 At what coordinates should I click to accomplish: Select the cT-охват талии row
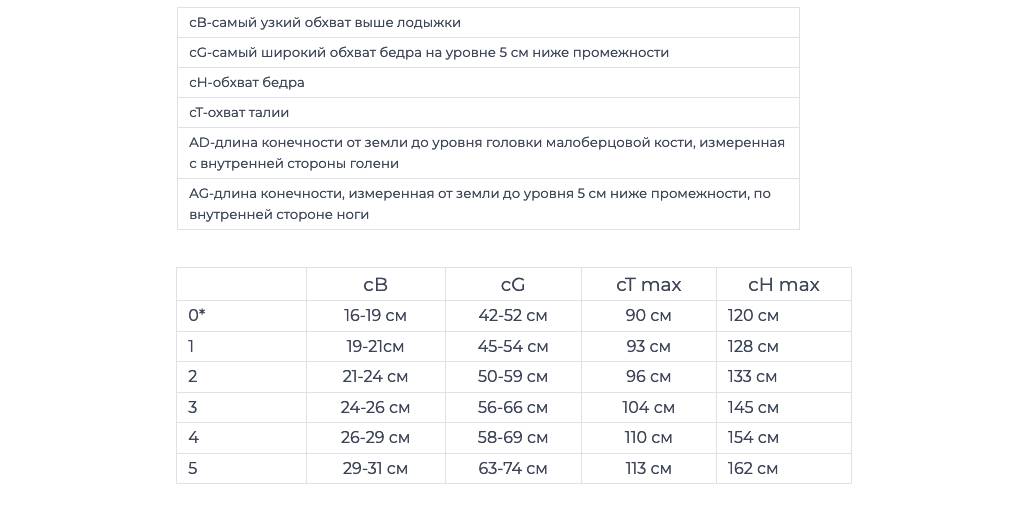pyautogui.click(x=488, y=113)
